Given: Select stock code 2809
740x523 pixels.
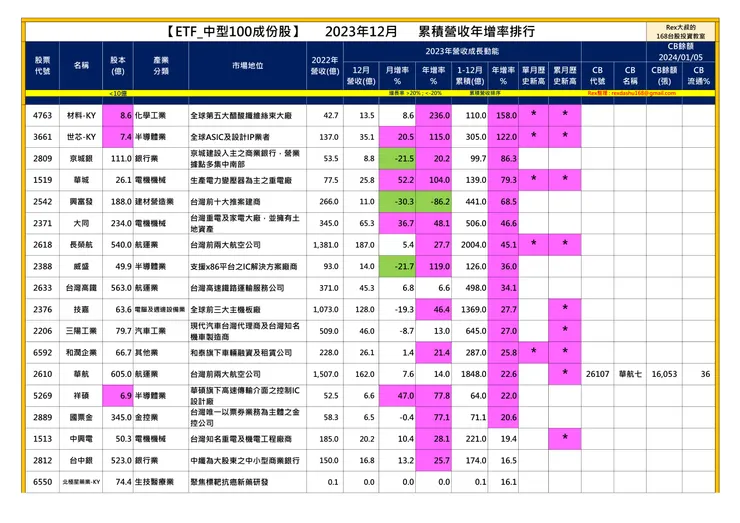Looking at the screenshot, I should coord(42,159).
